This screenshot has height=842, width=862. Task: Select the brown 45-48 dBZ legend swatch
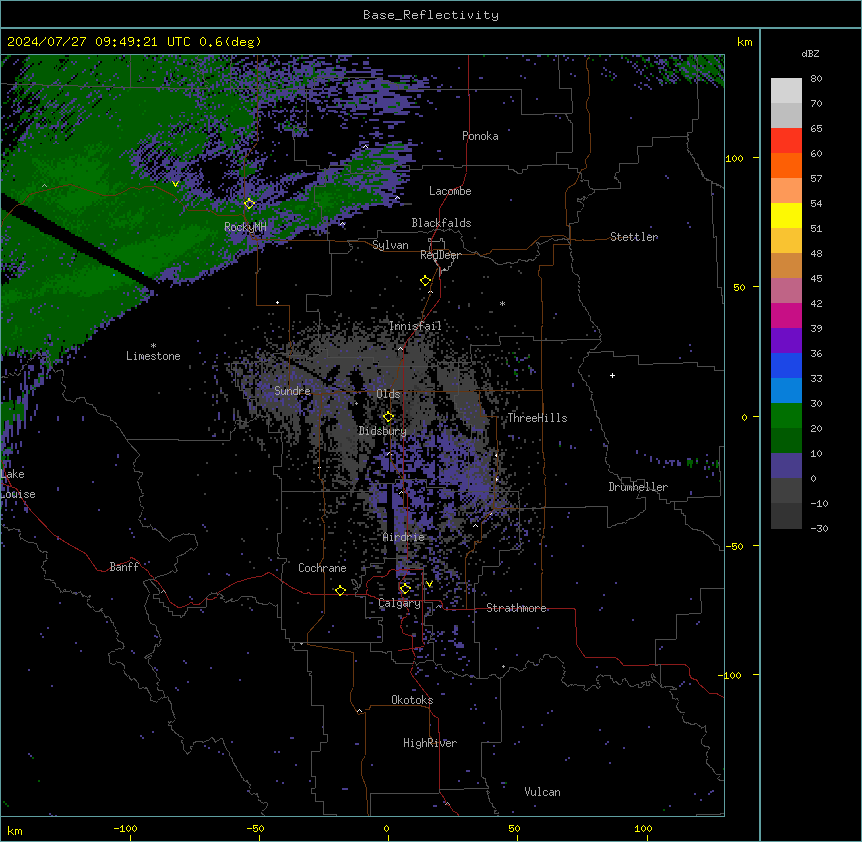[786, 265]
